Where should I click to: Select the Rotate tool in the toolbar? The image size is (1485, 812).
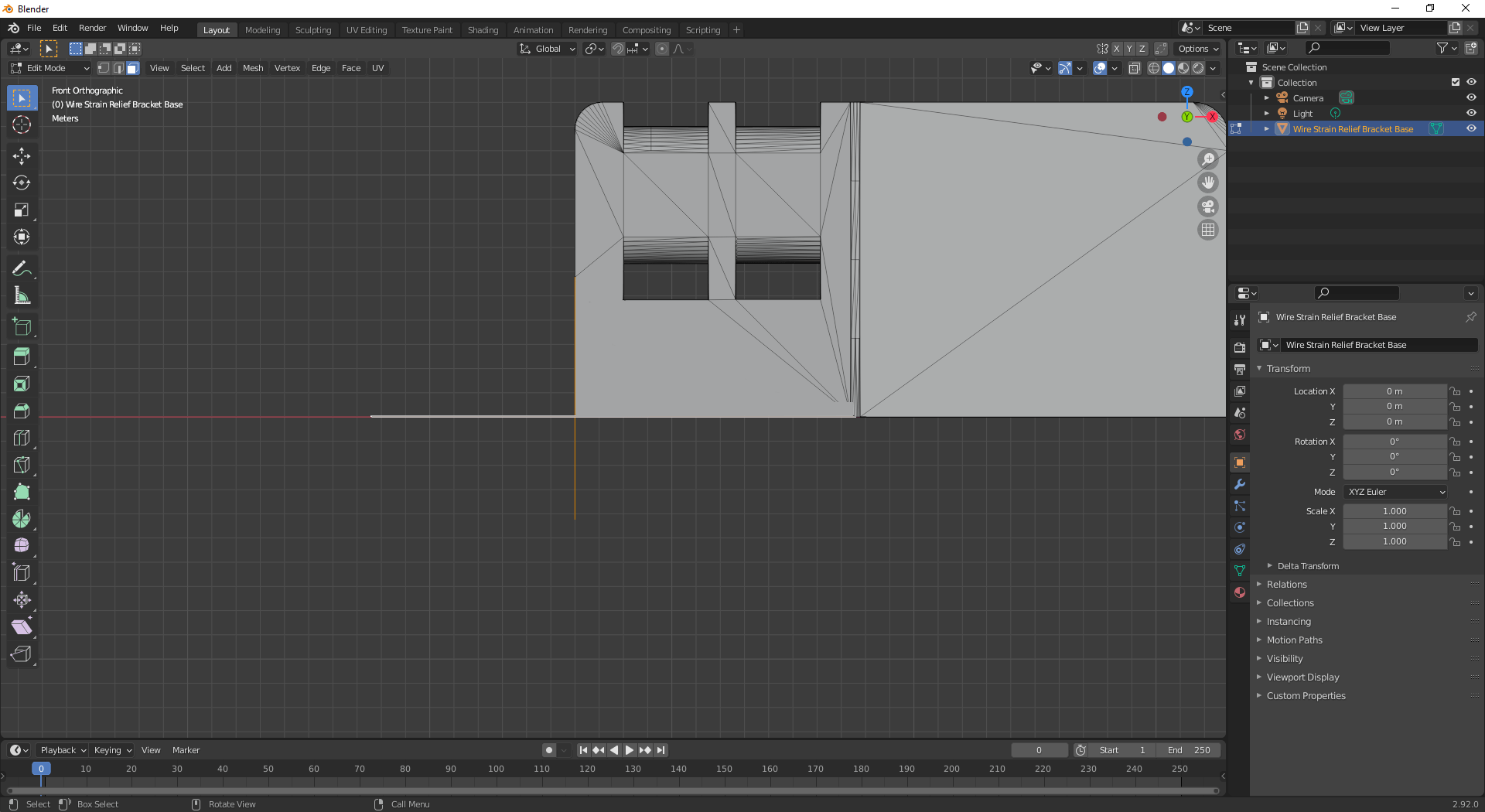(21, 183)
